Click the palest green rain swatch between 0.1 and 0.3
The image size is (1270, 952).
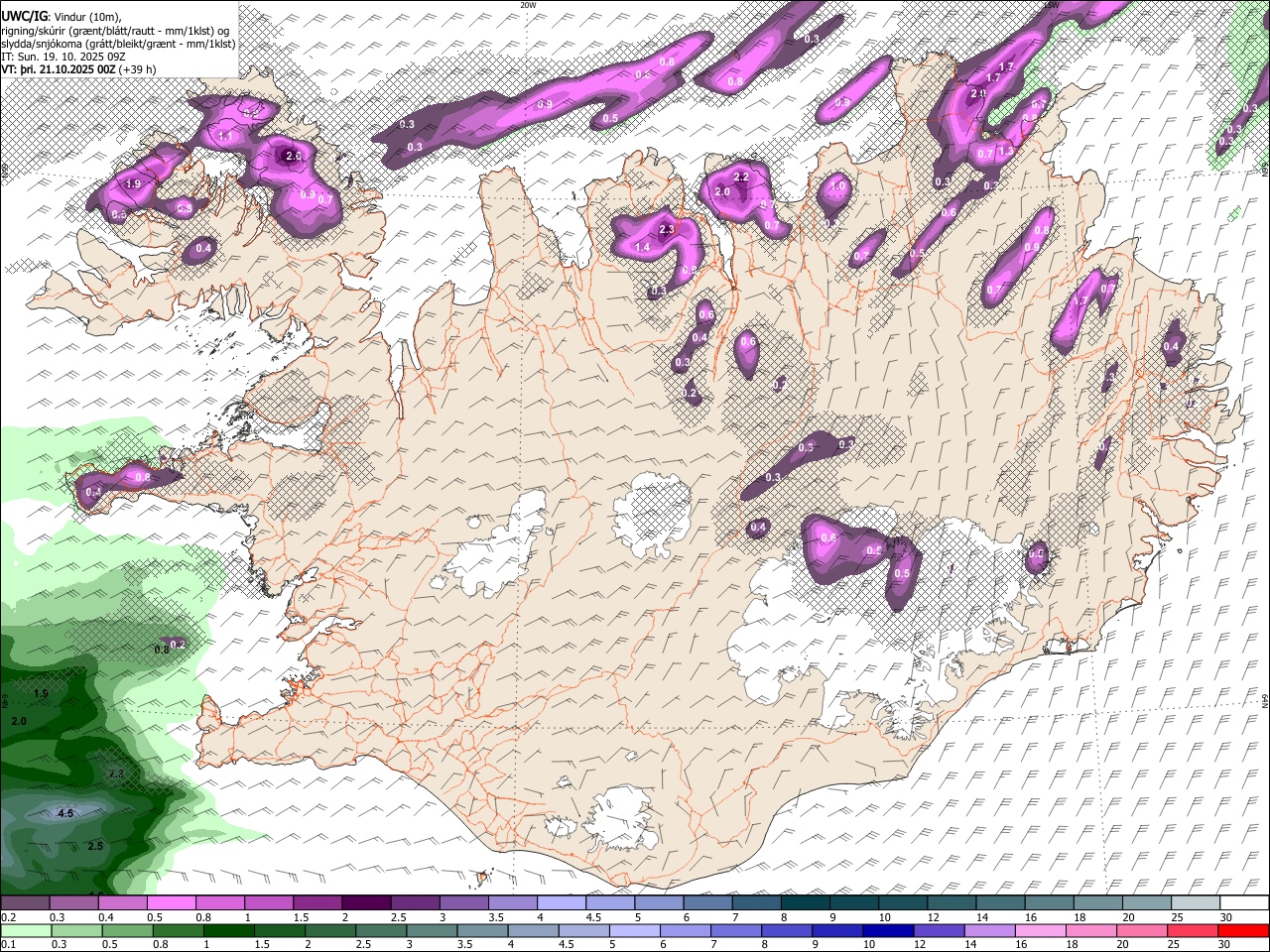click(25, 930)
